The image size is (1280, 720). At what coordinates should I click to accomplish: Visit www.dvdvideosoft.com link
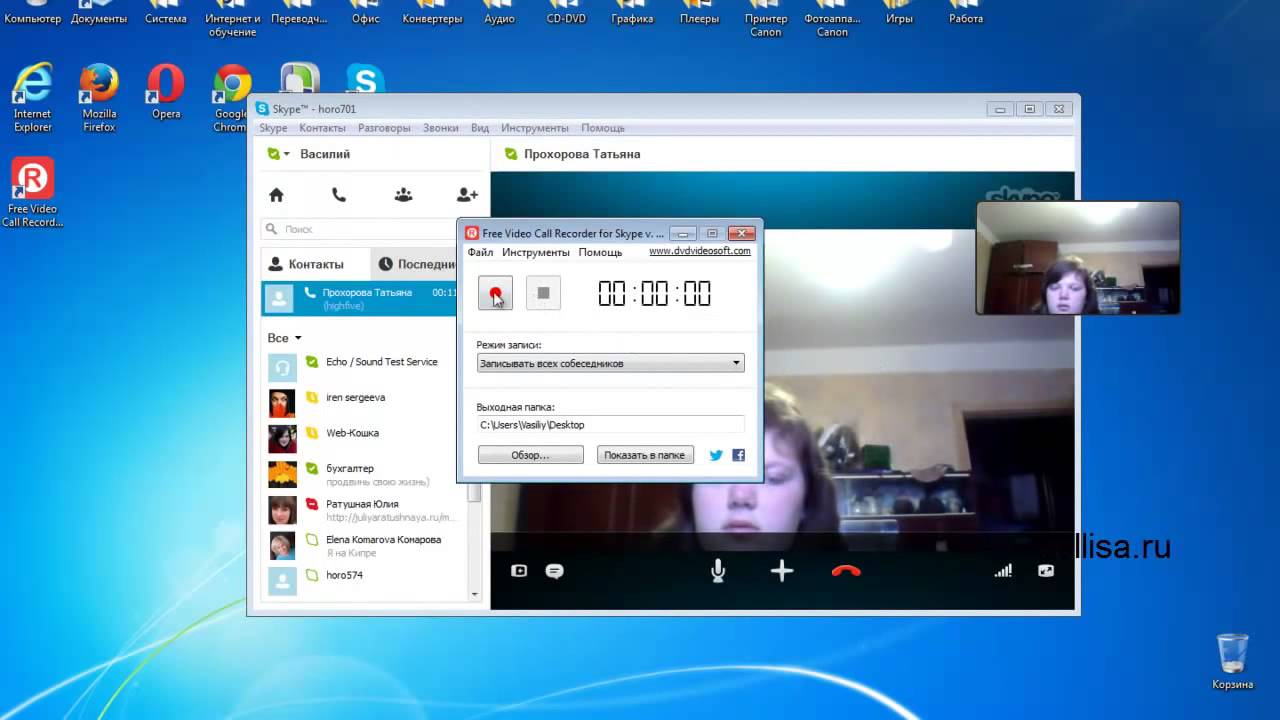(x=700, y=251)
